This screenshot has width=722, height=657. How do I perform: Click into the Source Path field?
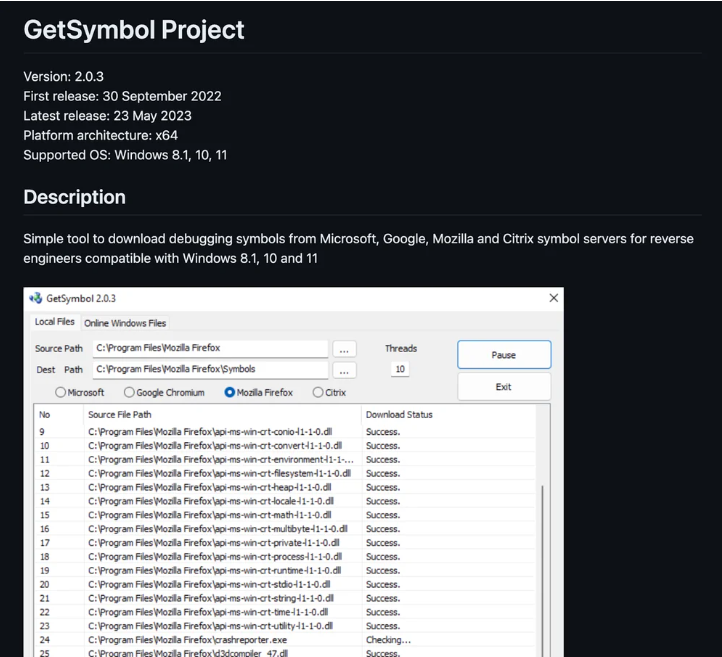[210, 349]
